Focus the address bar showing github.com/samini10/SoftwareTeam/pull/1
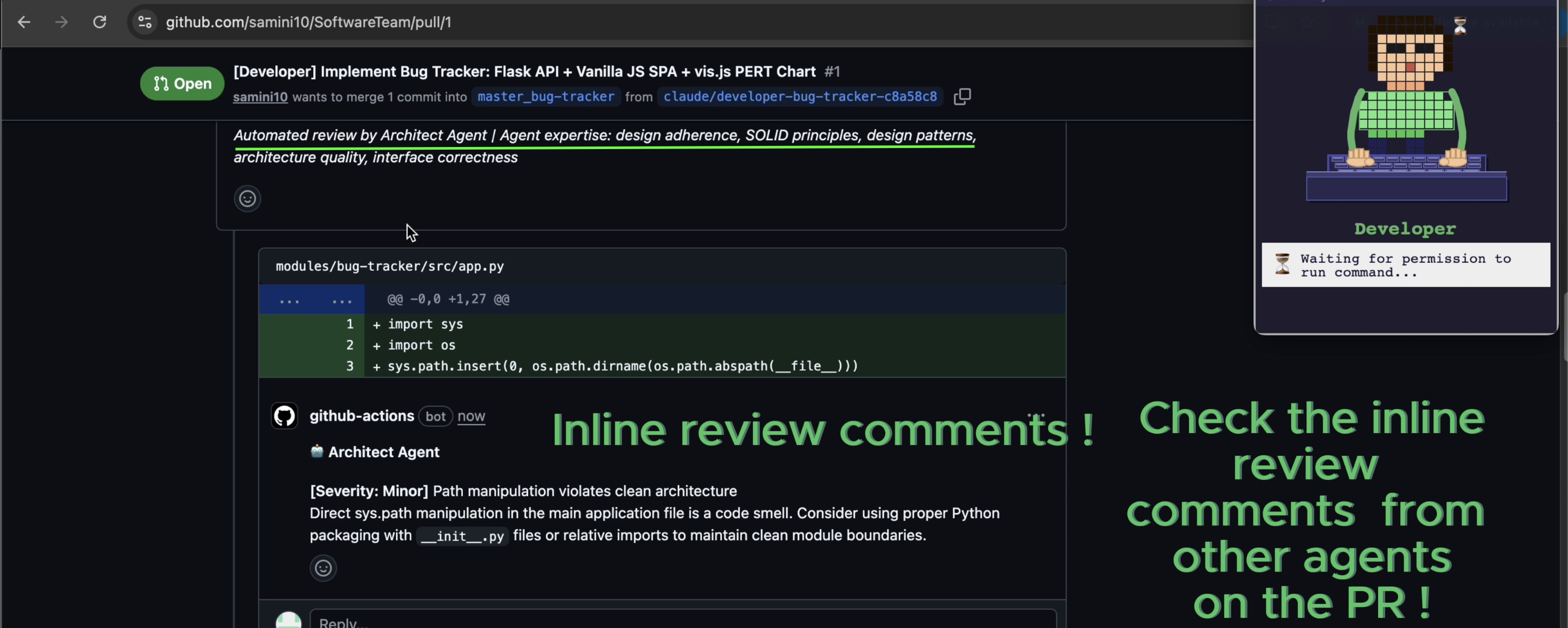The height and width of the screenshot is (628, 1568). (x=308, y=23)
